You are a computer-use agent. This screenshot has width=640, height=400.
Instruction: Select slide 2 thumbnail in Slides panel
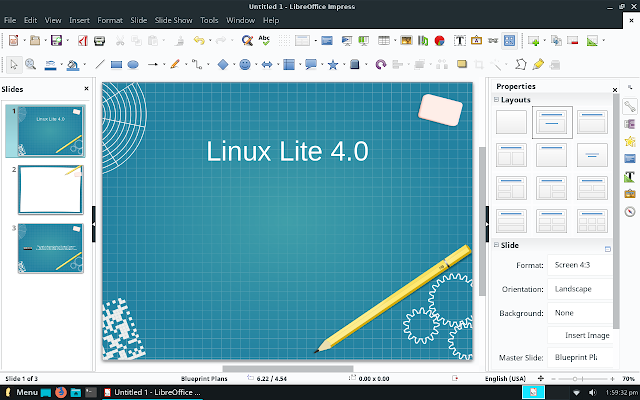click(x=51, y=190)
